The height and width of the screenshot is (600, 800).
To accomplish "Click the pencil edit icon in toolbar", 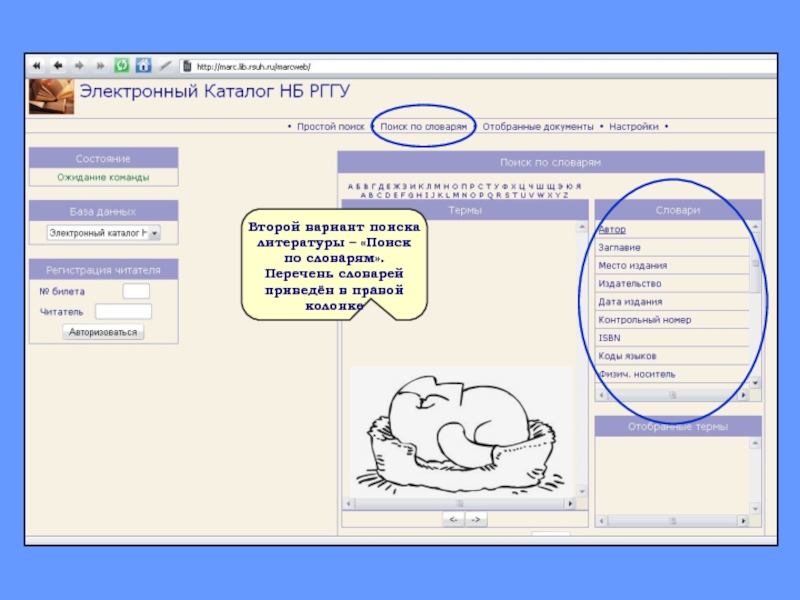I will (165, 66).
